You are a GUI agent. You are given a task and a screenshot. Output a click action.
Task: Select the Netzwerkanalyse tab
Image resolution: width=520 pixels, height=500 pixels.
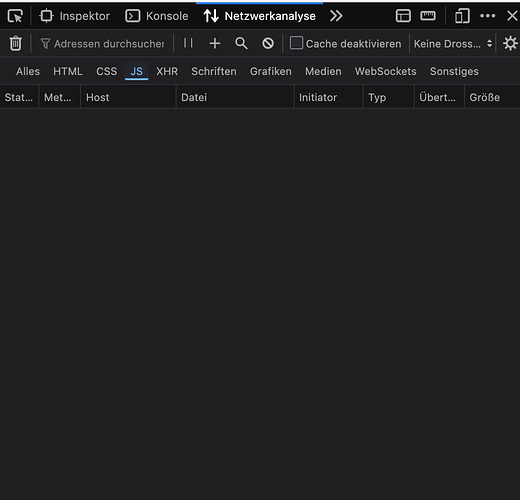[x=260, y=16]
